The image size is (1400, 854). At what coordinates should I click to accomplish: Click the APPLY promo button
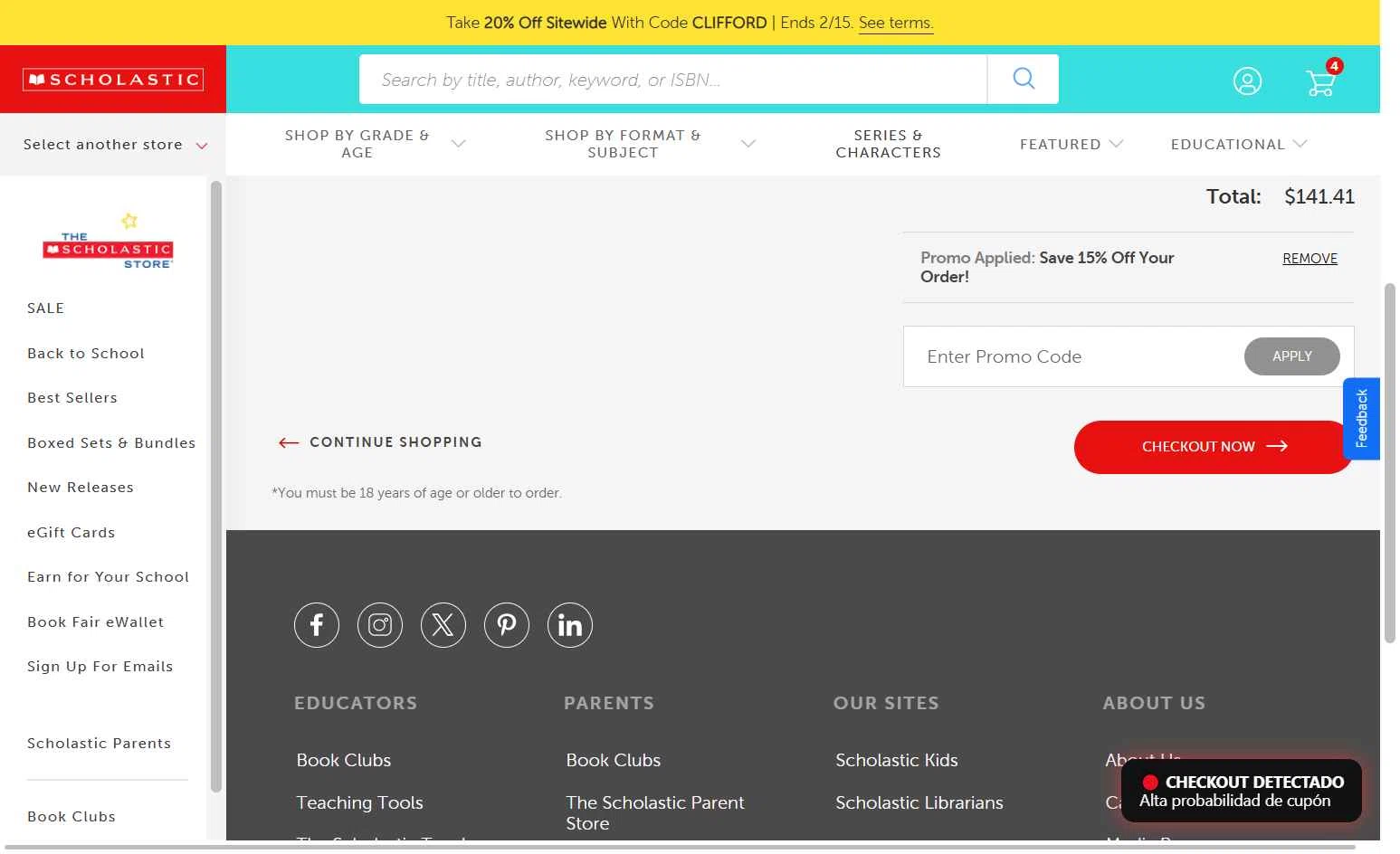coord(1292,356)
